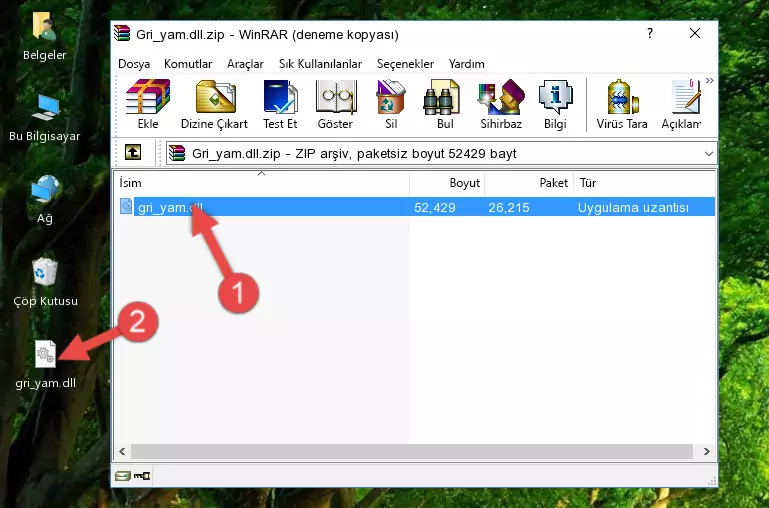Go up one folder level
Viewport: 769px width, 508px height.
(133, 152)
